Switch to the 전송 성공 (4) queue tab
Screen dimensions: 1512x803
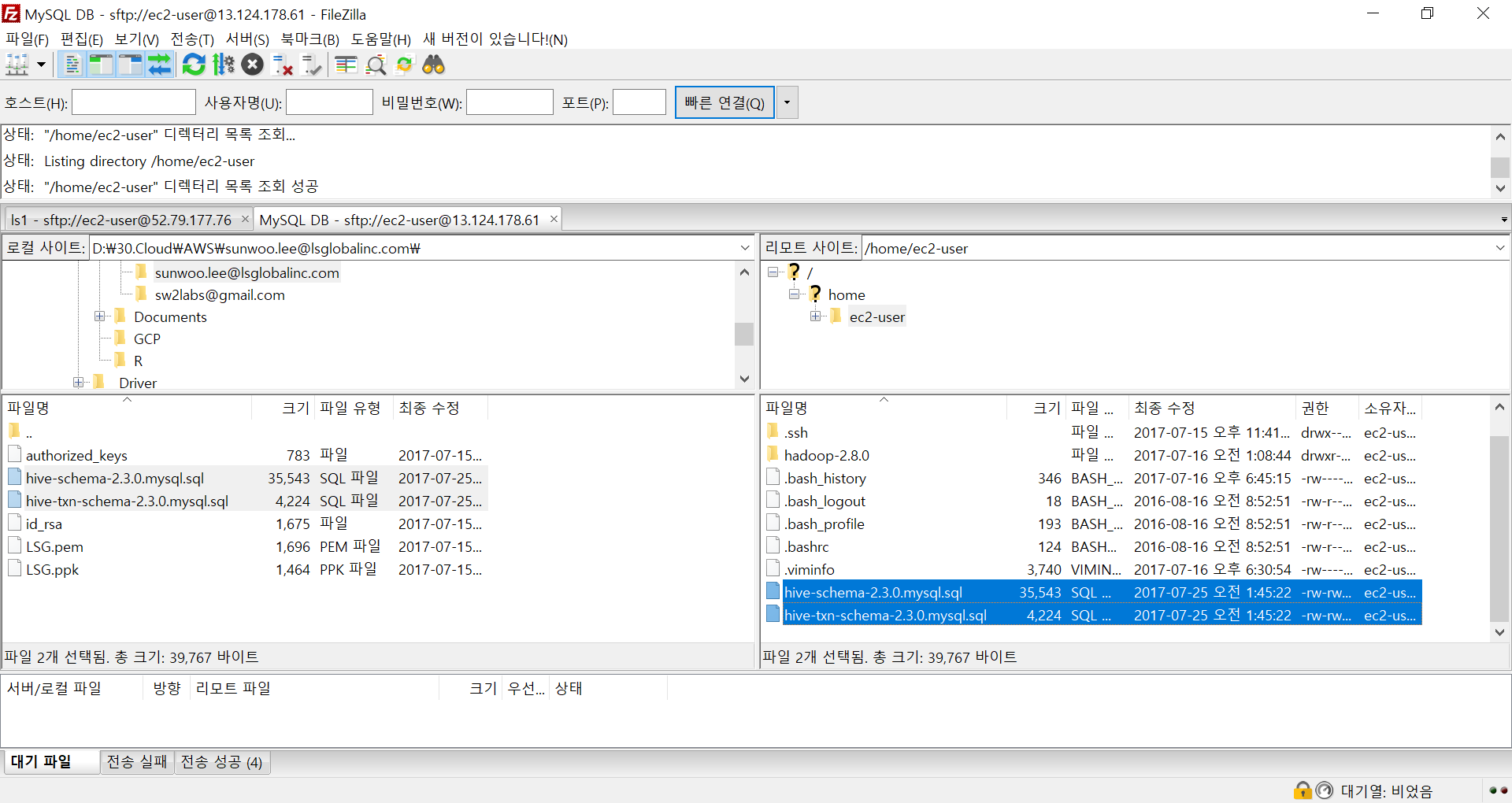[x=222, y=762]
